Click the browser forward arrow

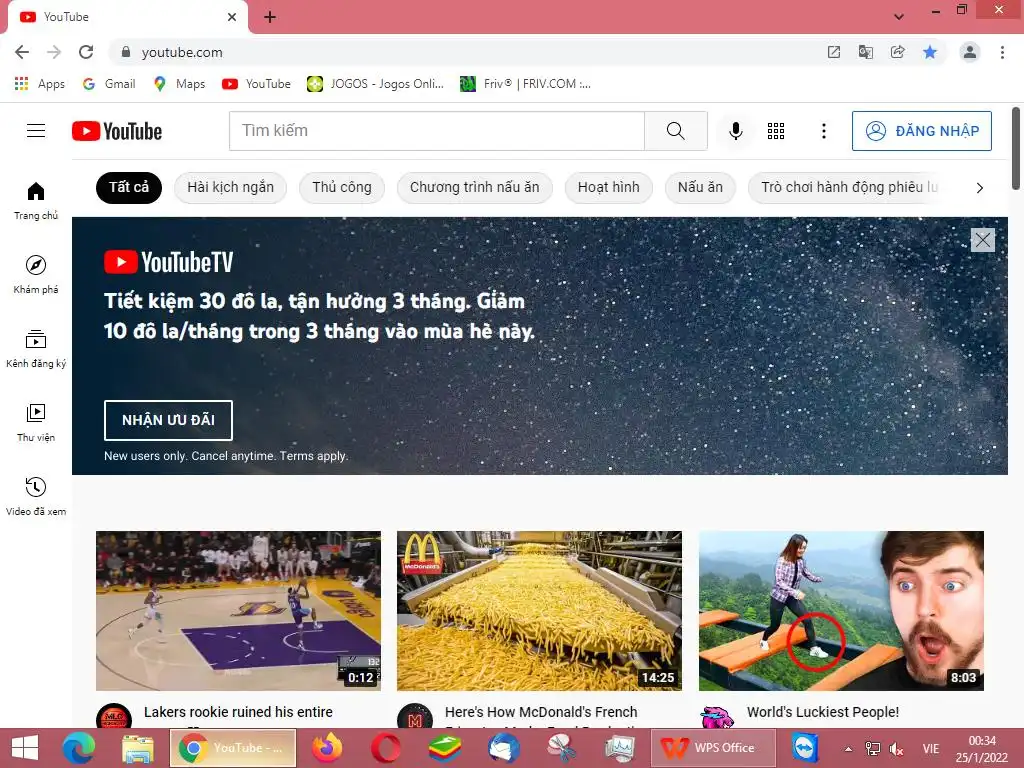tap(54, 52)
